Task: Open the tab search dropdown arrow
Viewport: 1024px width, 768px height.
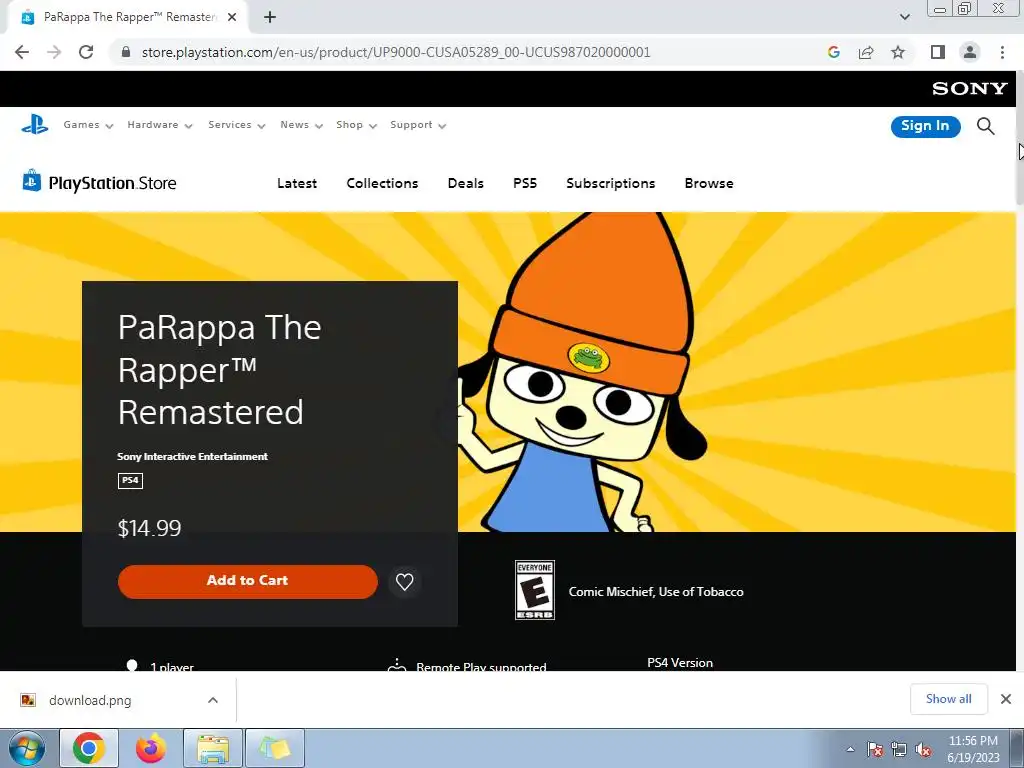Action: click(x=904, y=17)
